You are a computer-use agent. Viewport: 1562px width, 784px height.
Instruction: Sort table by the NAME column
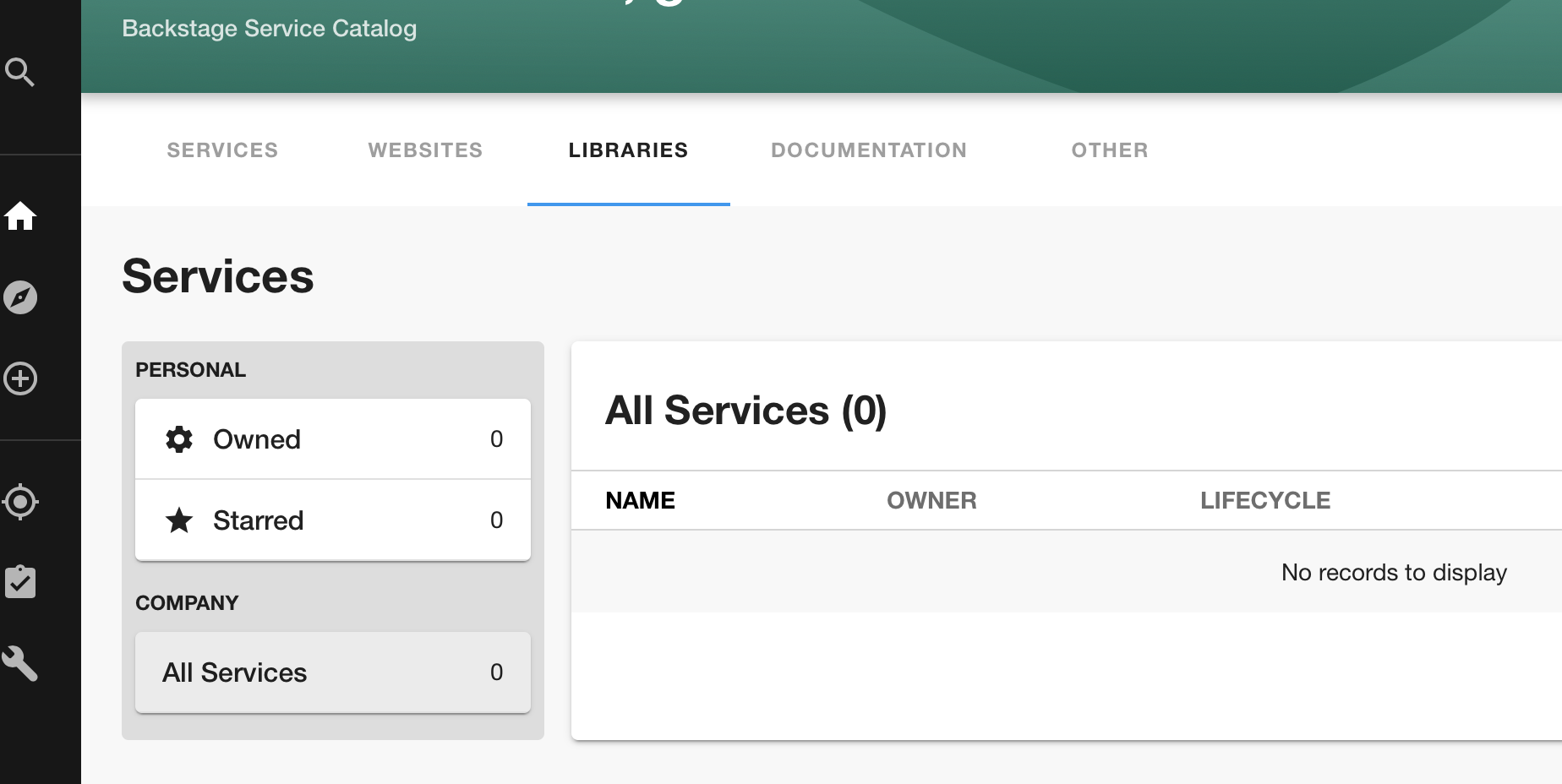click(x=640, y=500)
